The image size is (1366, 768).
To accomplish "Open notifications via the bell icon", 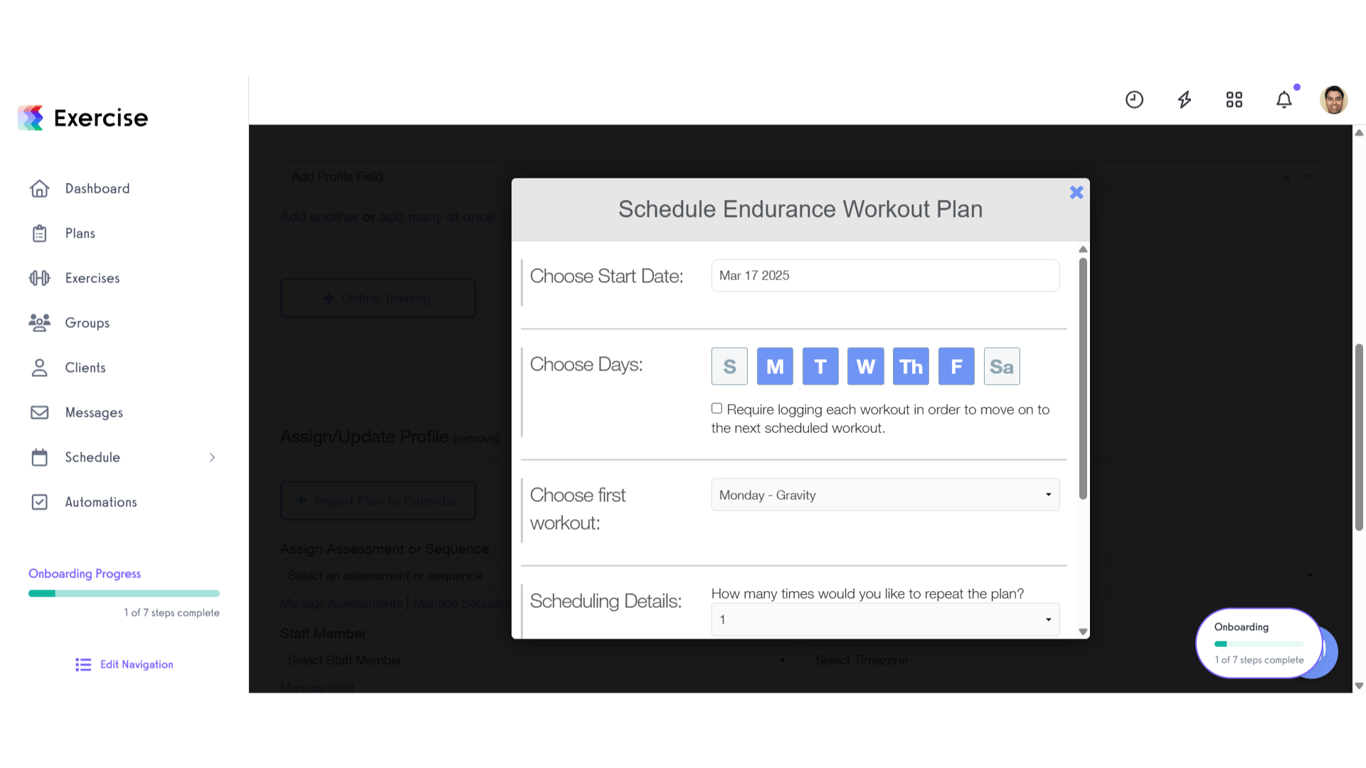I will click(x=1284, y=99).
